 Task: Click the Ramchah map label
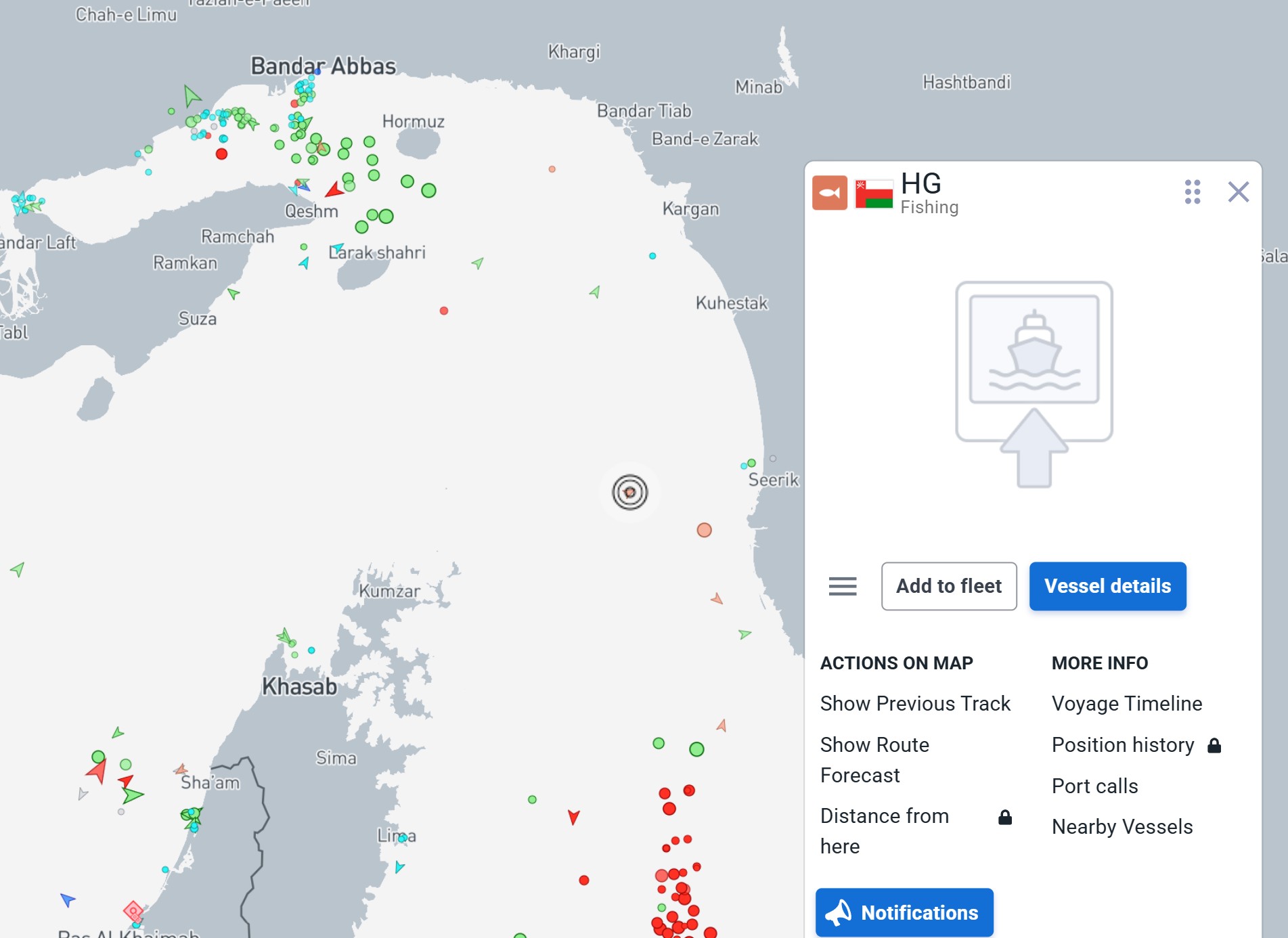238,237
